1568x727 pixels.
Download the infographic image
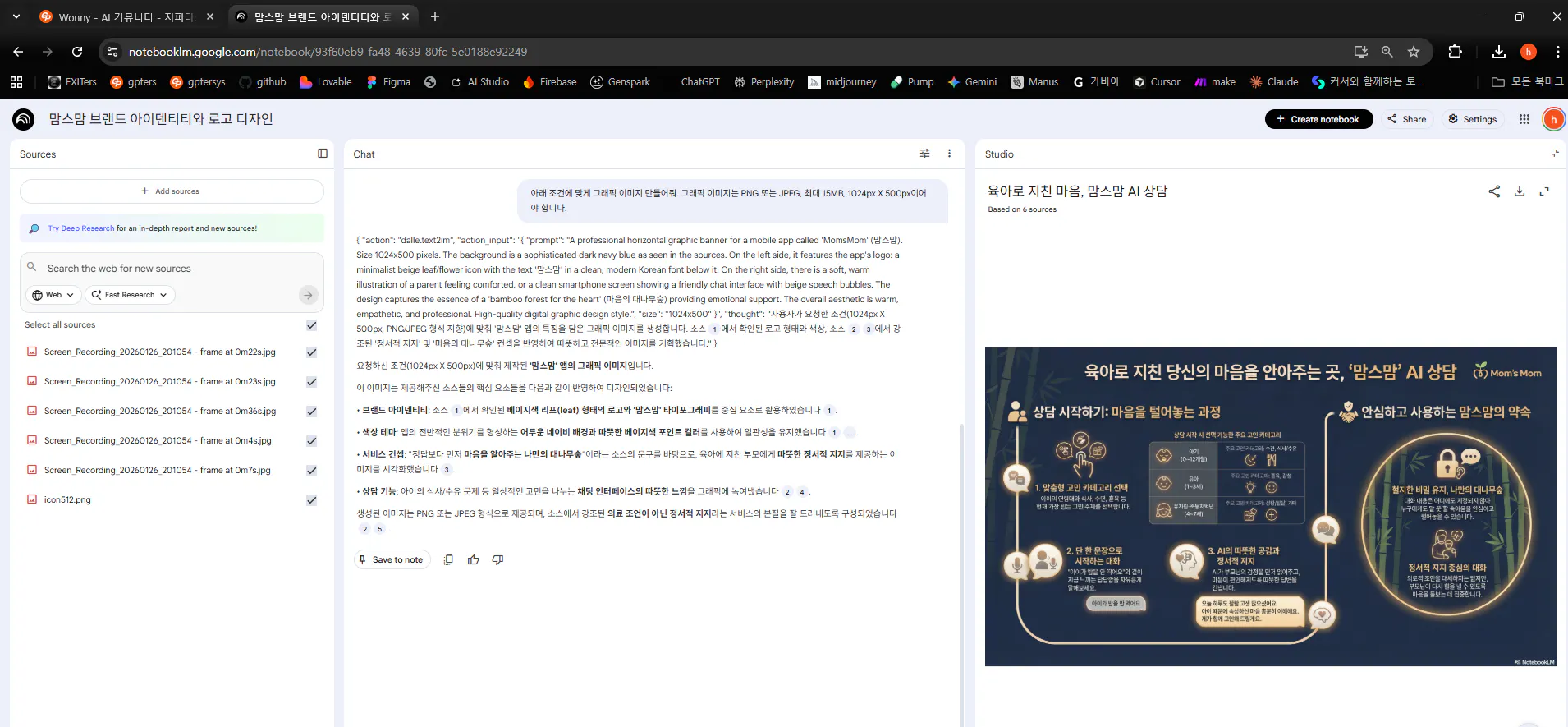(x=1520, y=191)
